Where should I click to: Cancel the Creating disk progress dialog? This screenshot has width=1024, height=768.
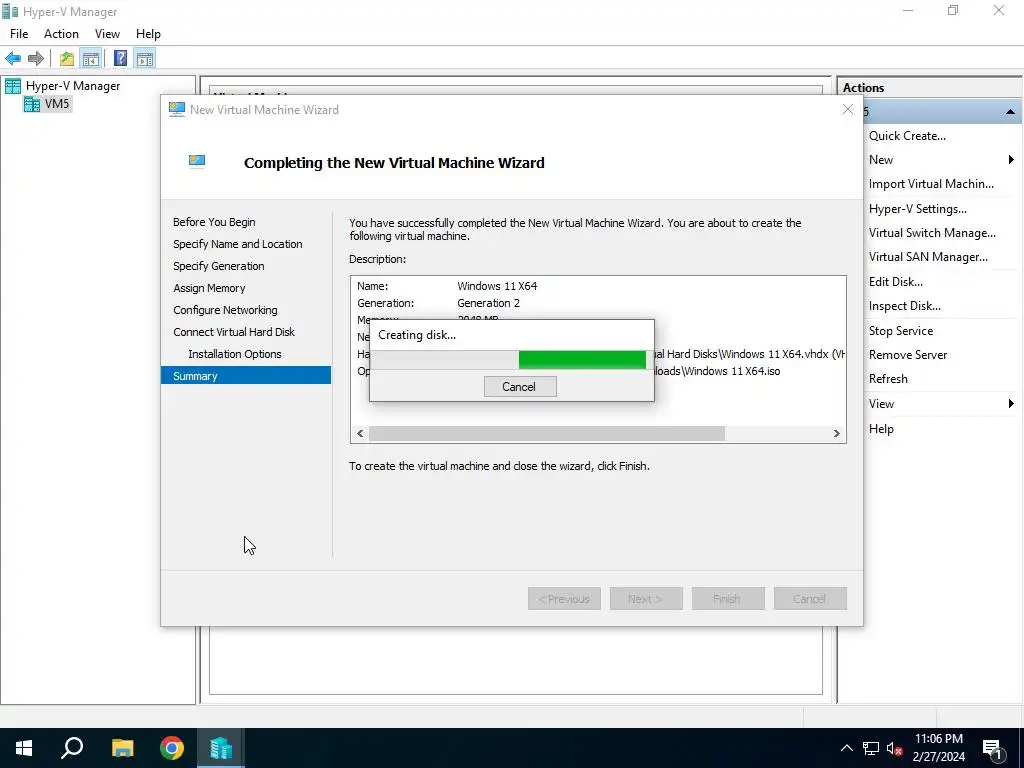(x=520, y=387)
